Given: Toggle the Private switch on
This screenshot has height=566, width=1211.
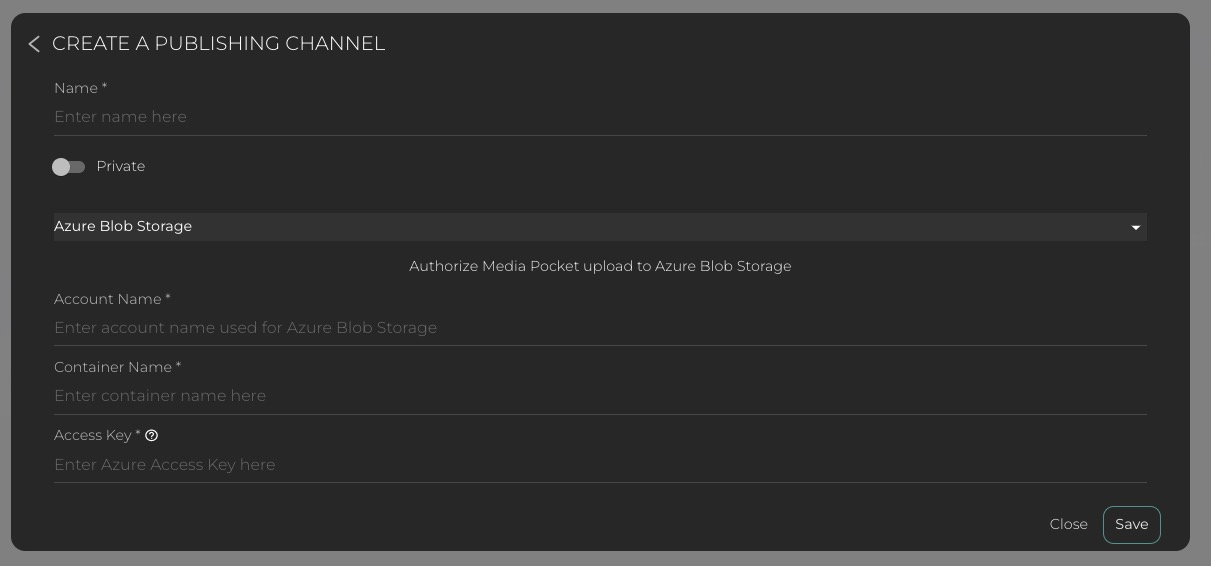Looking at the screenshot, I should (x=68, y=167).
